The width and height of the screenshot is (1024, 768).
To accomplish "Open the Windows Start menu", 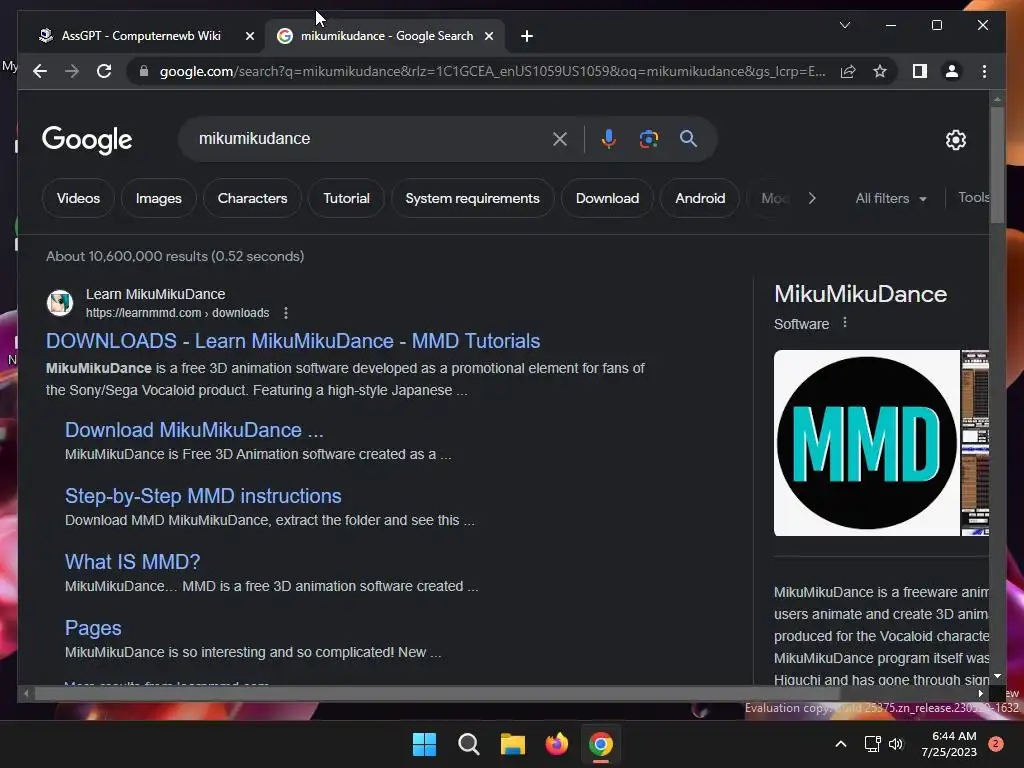I will (x=424, y=744).
